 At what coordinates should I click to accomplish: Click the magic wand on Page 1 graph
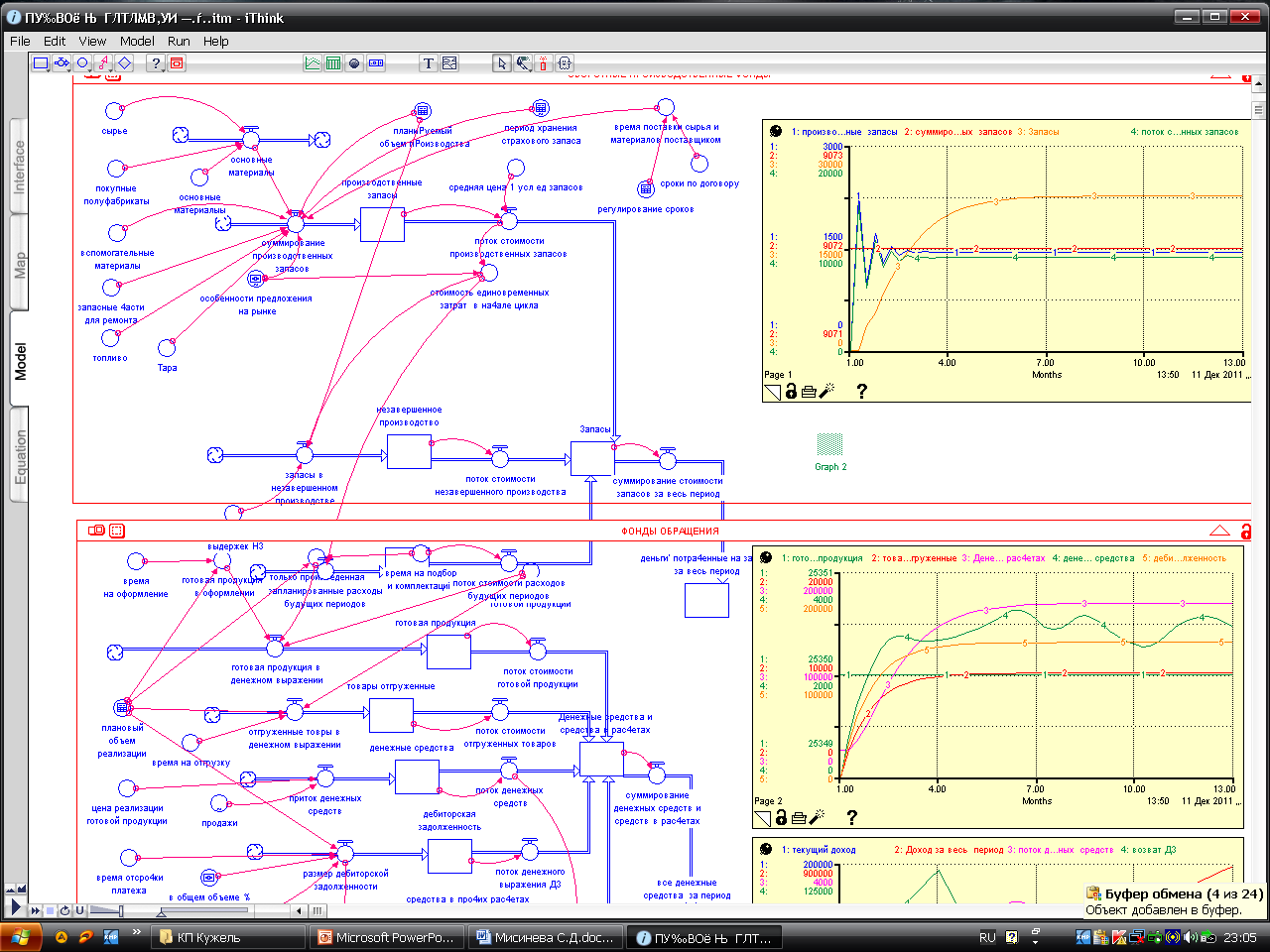827,391
